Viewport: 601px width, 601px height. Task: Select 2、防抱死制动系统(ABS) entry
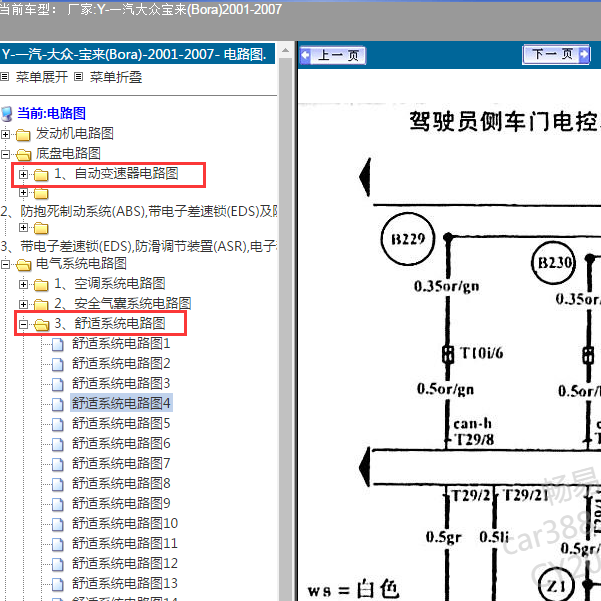[x=139, y=211]
